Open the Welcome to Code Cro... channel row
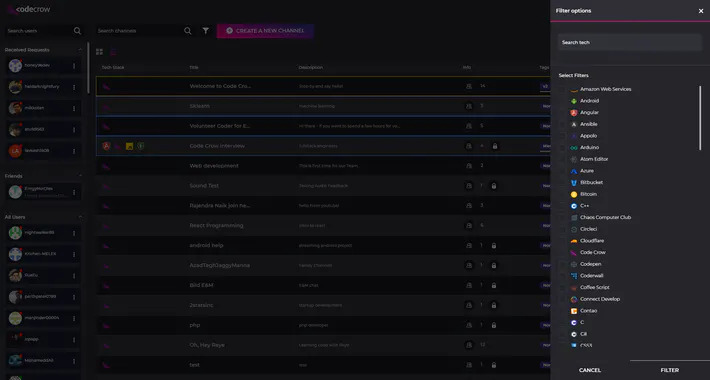Viewport: 710px width, 380px height. click(x=323, y=86)
